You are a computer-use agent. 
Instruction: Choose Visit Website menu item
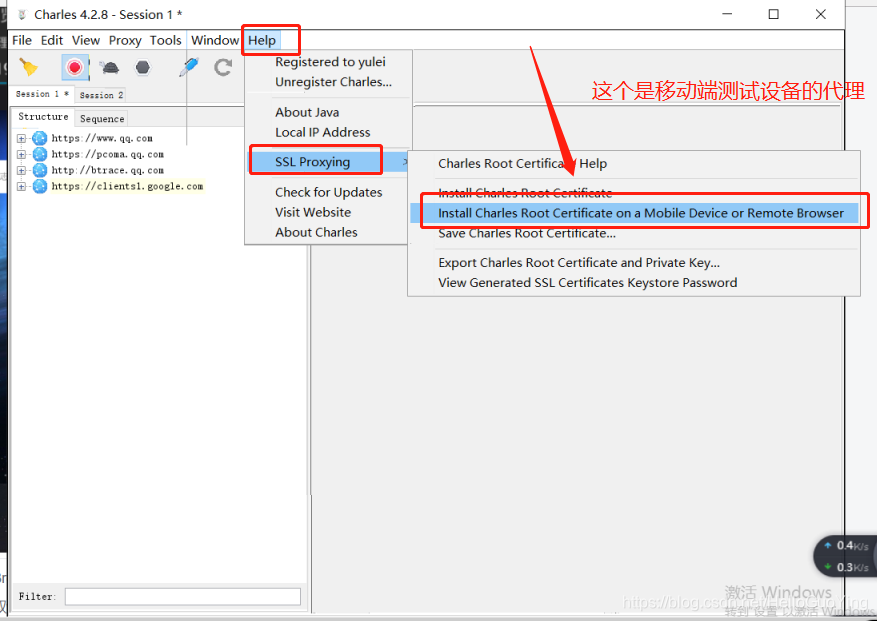tap(313, 213)
